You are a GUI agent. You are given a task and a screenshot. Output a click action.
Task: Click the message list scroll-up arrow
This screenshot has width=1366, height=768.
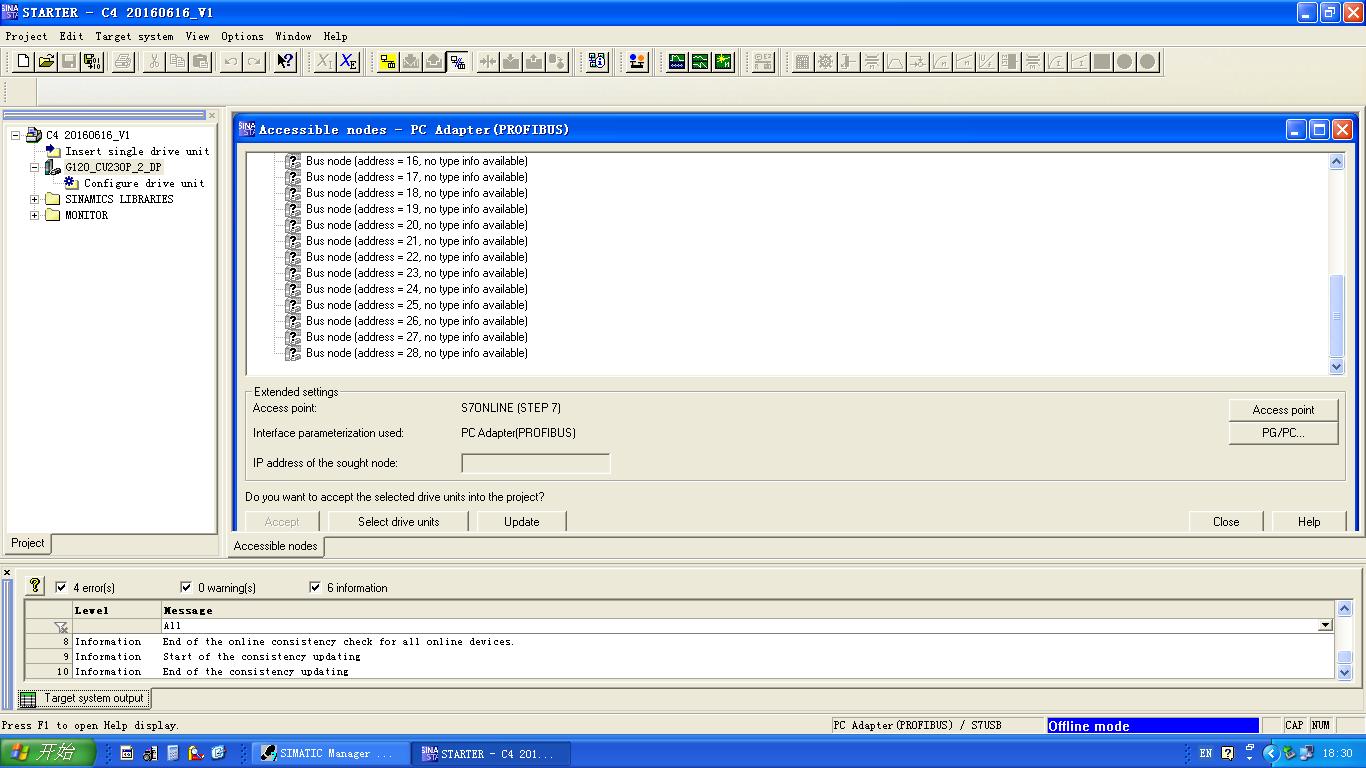tap(1345, 608)
